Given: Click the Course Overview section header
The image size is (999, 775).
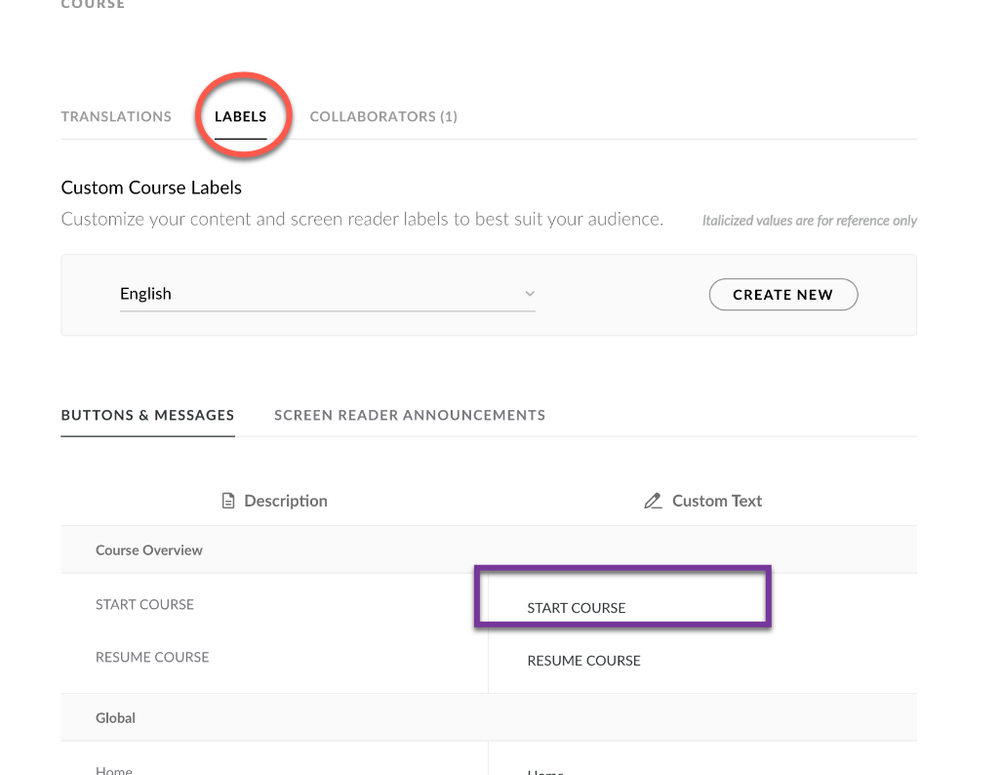Looking at the screenshot, I should pos(149,550).
